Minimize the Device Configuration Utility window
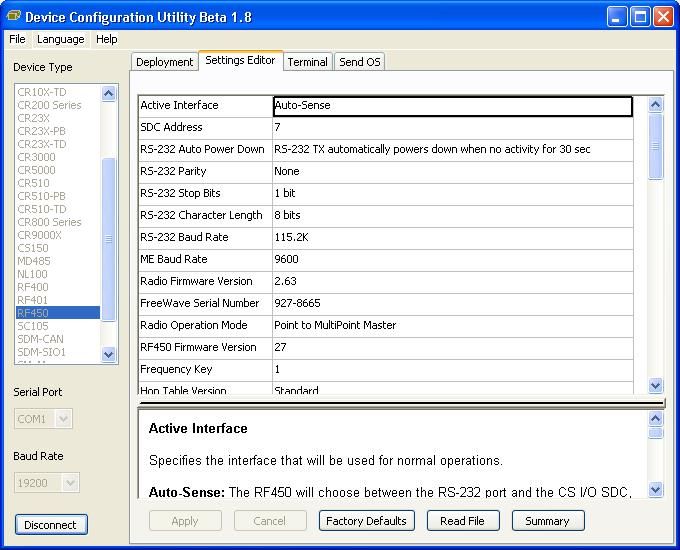This screenshot has width=680, height=550. point(617,17)
